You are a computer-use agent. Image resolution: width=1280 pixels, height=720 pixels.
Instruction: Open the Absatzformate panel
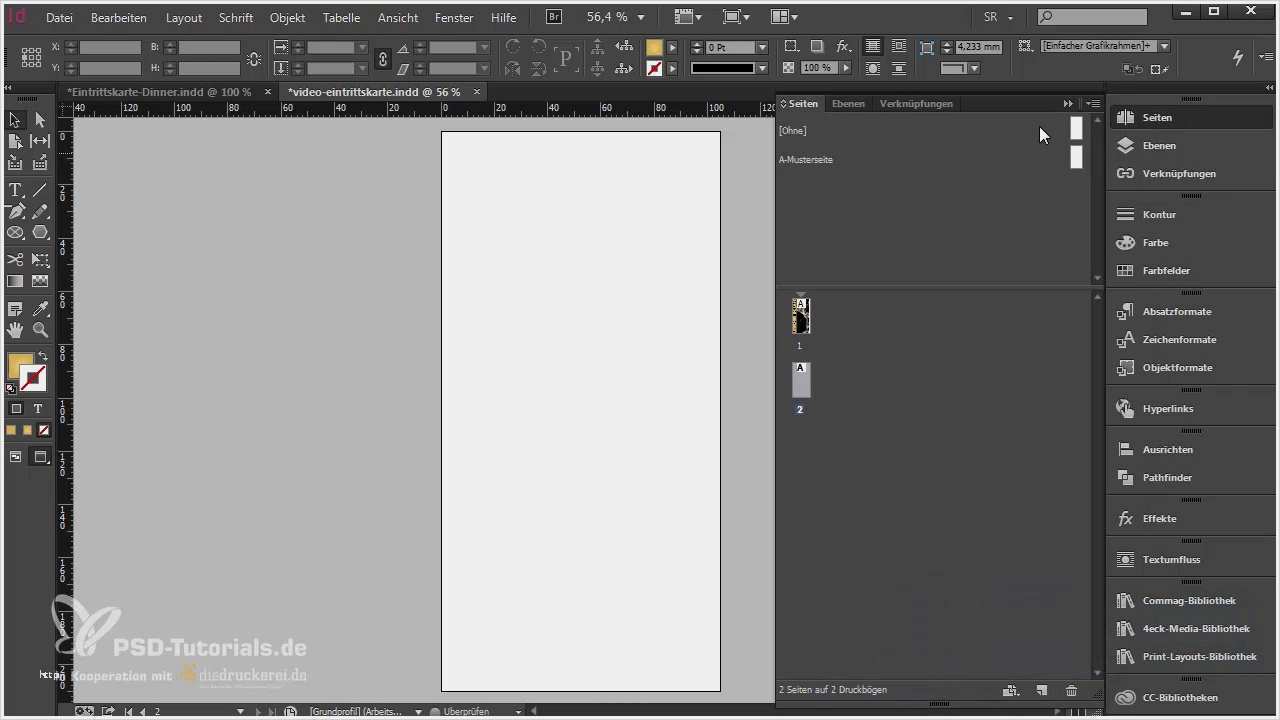1176,312
